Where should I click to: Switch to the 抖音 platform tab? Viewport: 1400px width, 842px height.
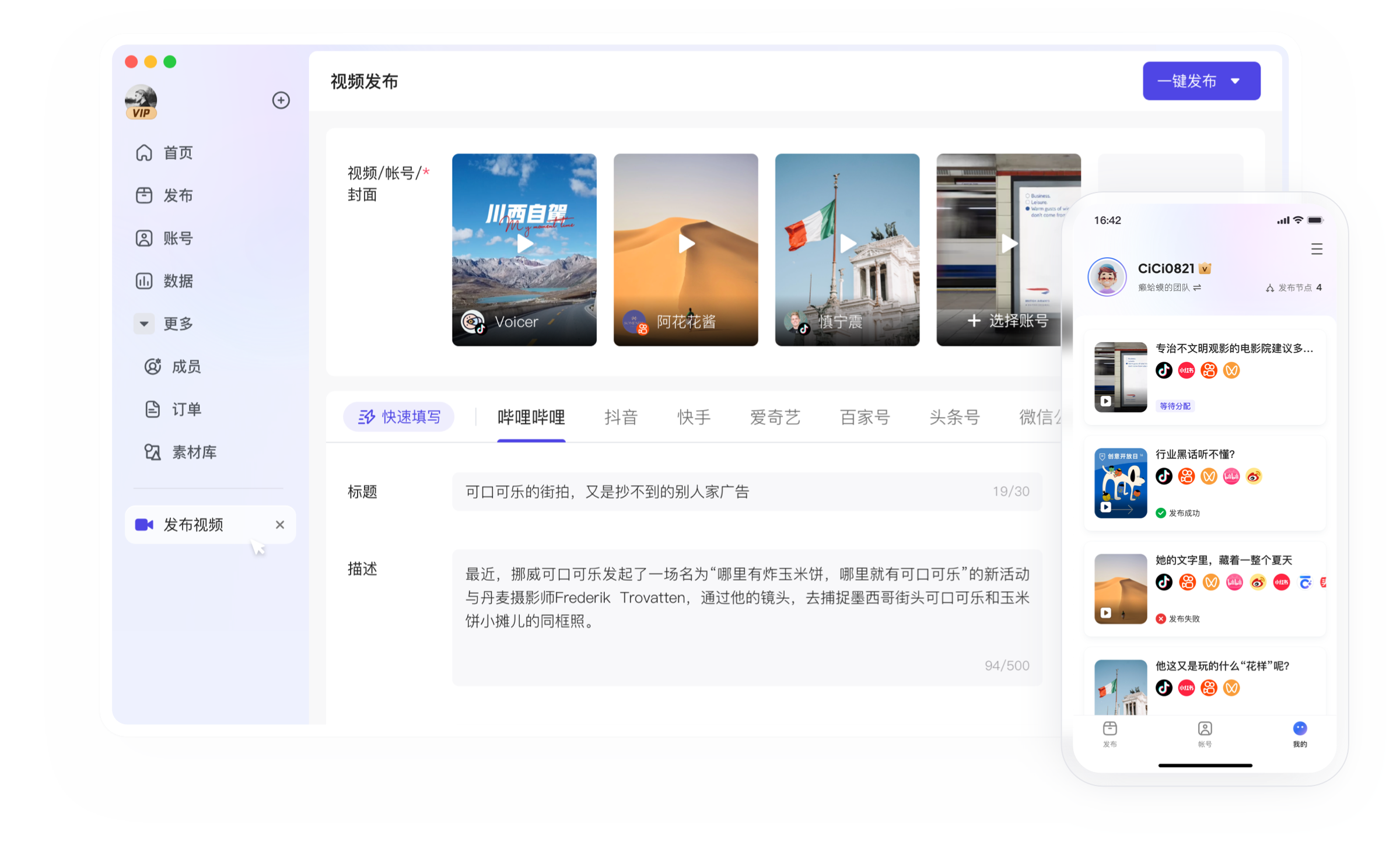pyautogui.click(x=621, y=418)
